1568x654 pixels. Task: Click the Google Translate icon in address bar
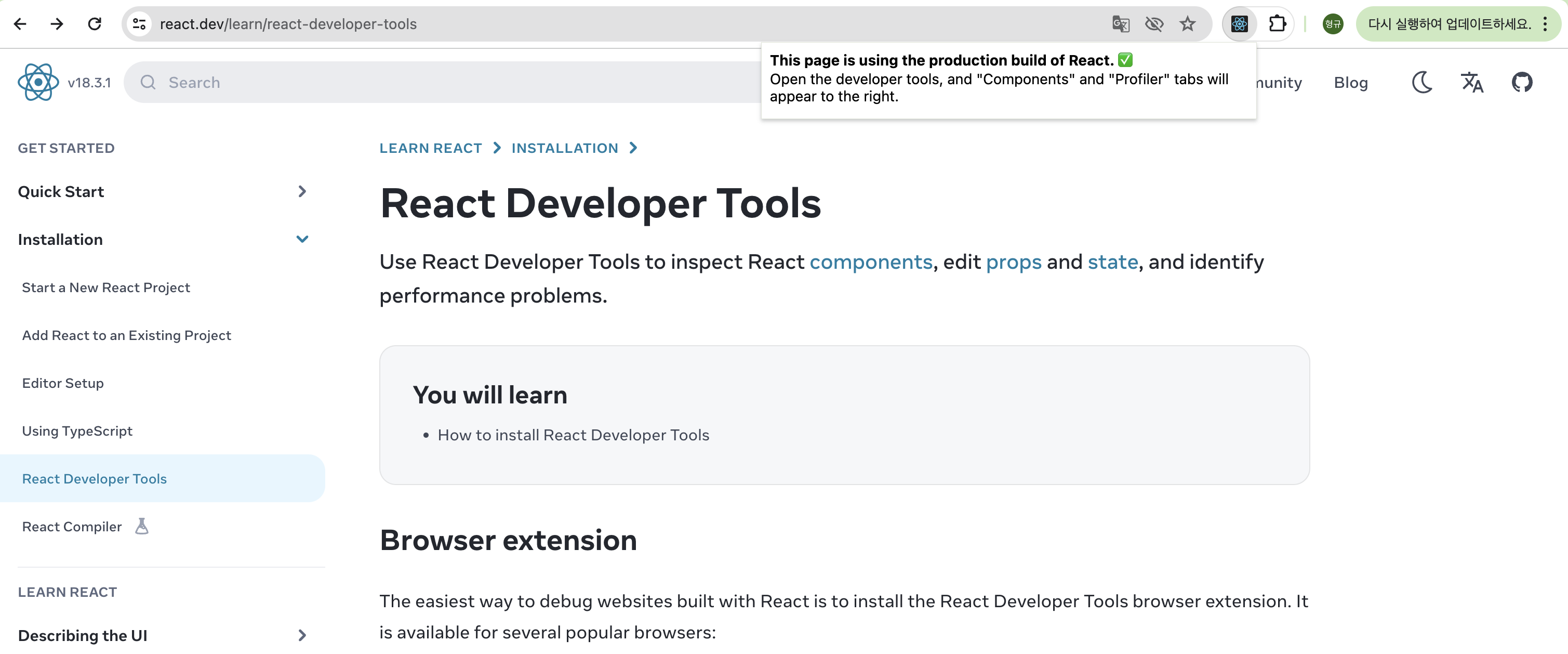coord(1120,24)
